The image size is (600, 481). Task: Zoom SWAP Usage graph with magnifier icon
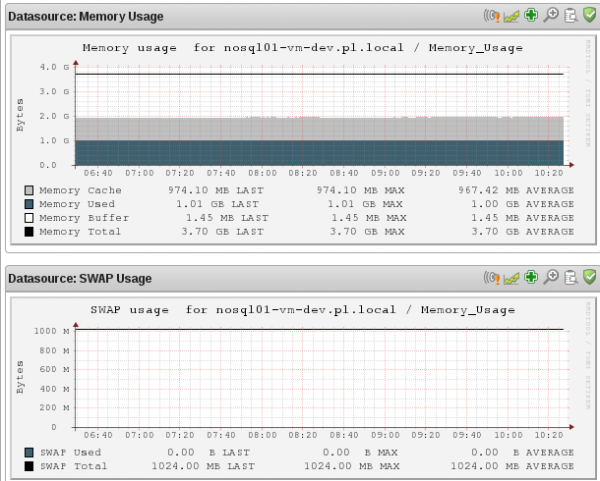point(550,277)
